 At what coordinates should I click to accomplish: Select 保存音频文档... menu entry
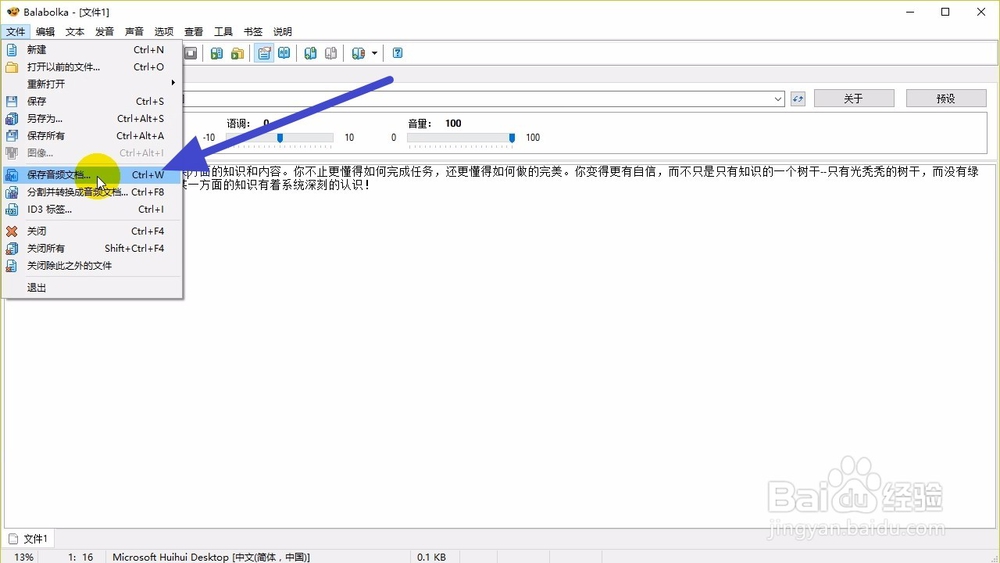[x=92, y=175]
